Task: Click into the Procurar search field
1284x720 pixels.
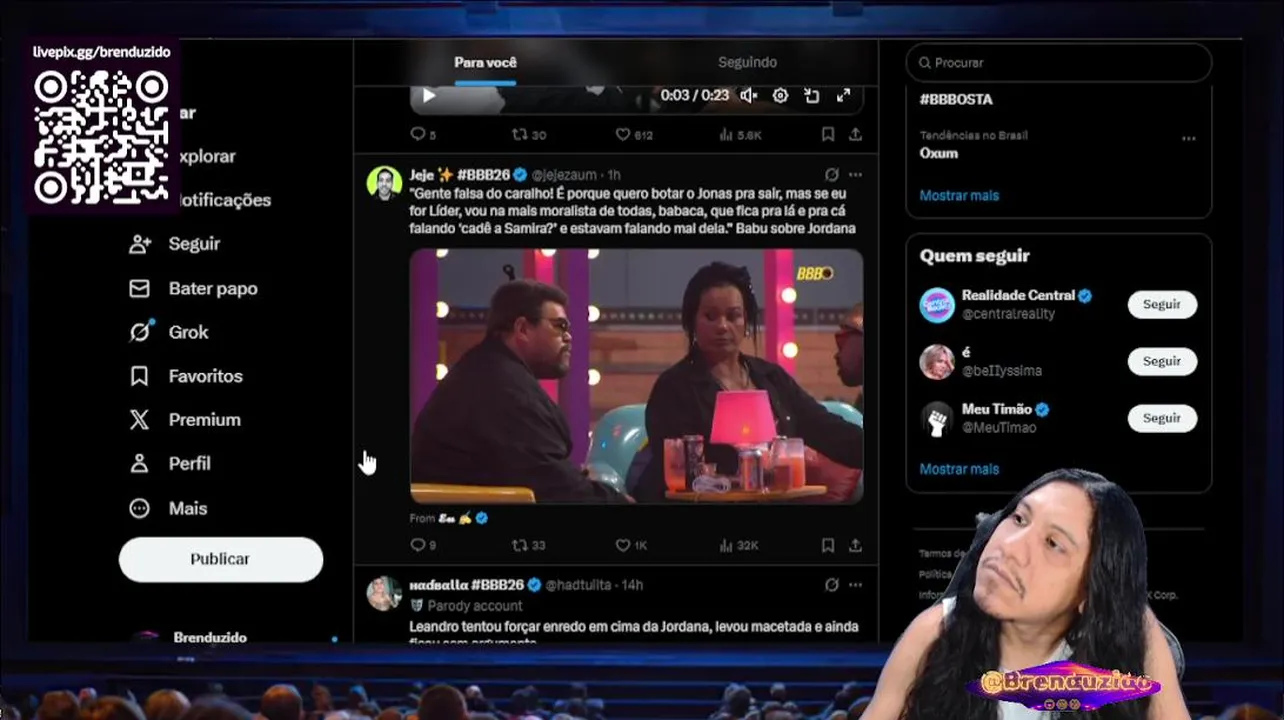Action: [1059, 62]
